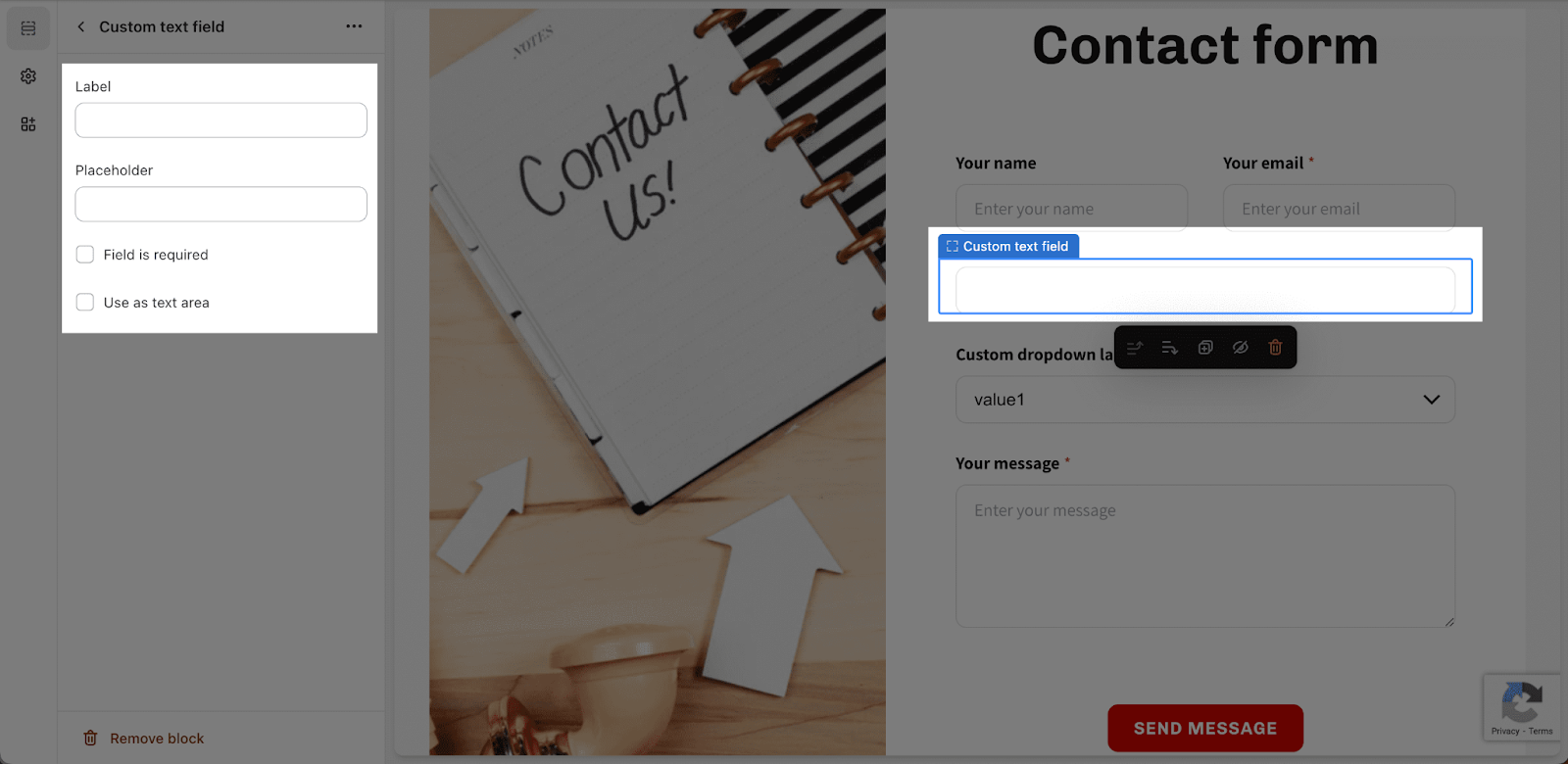1568x764 pixels.
Task: Click the move block up icon
Action: 1135,348
